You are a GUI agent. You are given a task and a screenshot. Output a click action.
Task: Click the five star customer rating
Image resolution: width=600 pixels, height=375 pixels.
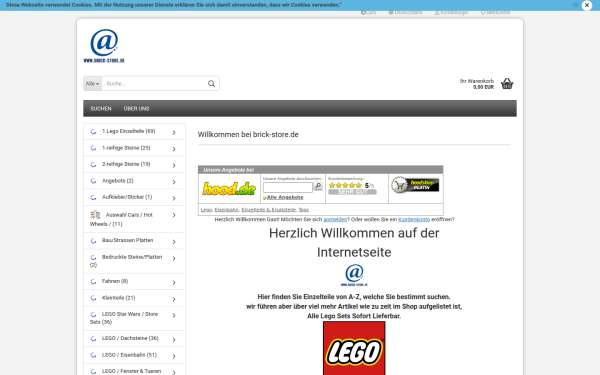click(345, 185)
